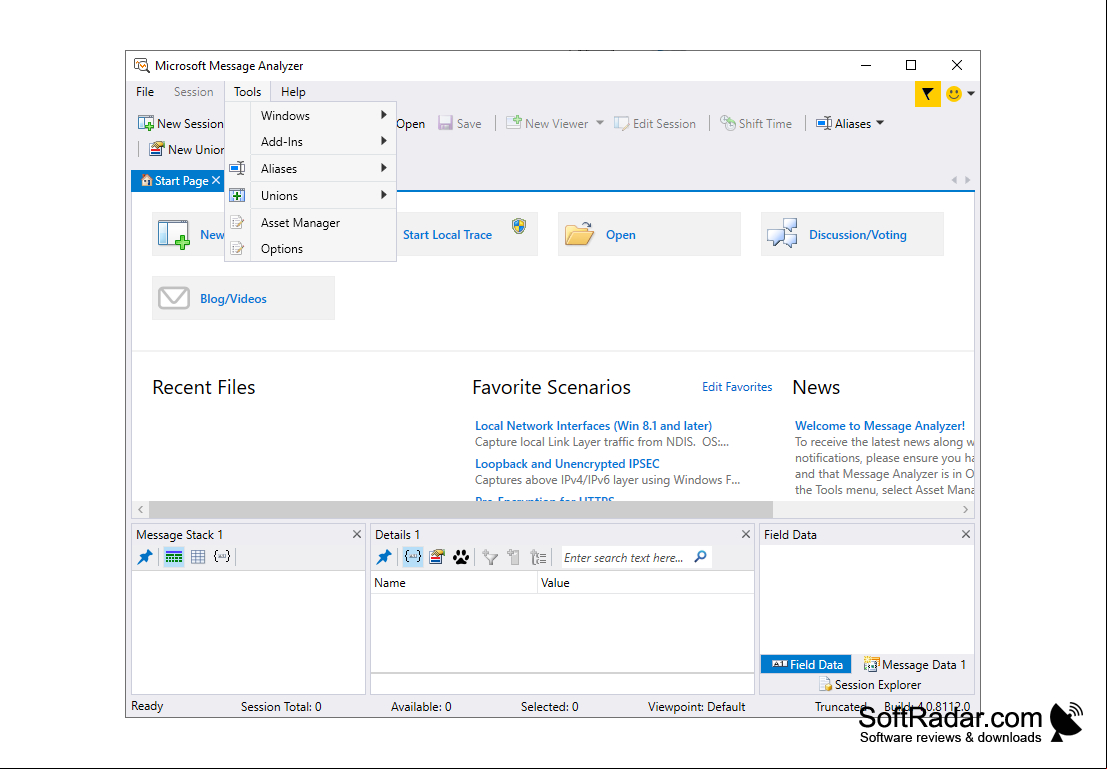Click the Edit Favorites link
The height and width of the screenshot is (769, 1107).
coord(737,387)
